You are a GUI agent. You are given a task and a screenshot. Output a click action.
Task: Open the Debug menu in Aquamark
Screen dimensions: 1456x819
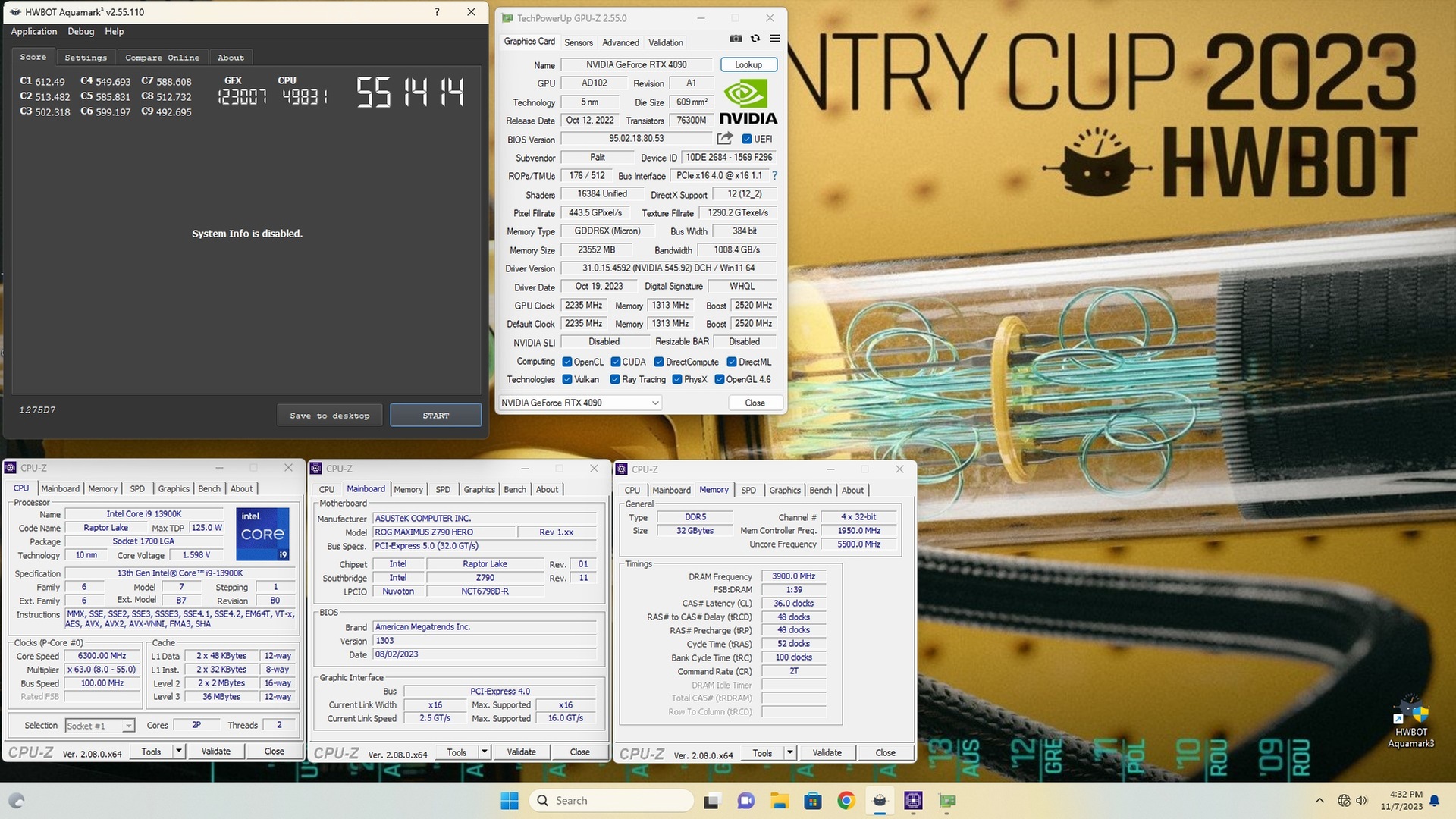(81, 31)
